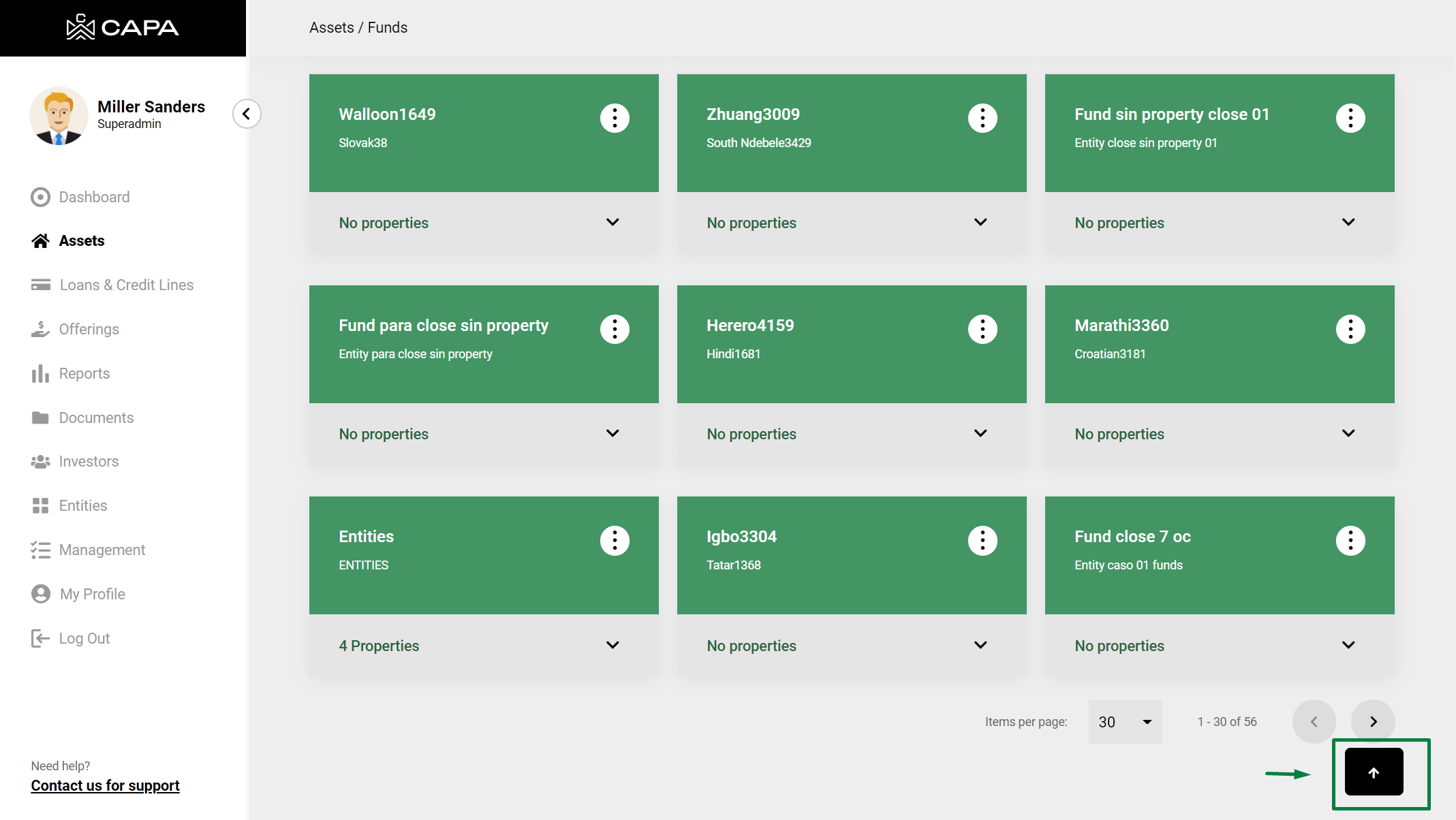This screenshot has width=1456, height=820.
Task: Open options menu on Marathi3360 card
Action: 1350,329
